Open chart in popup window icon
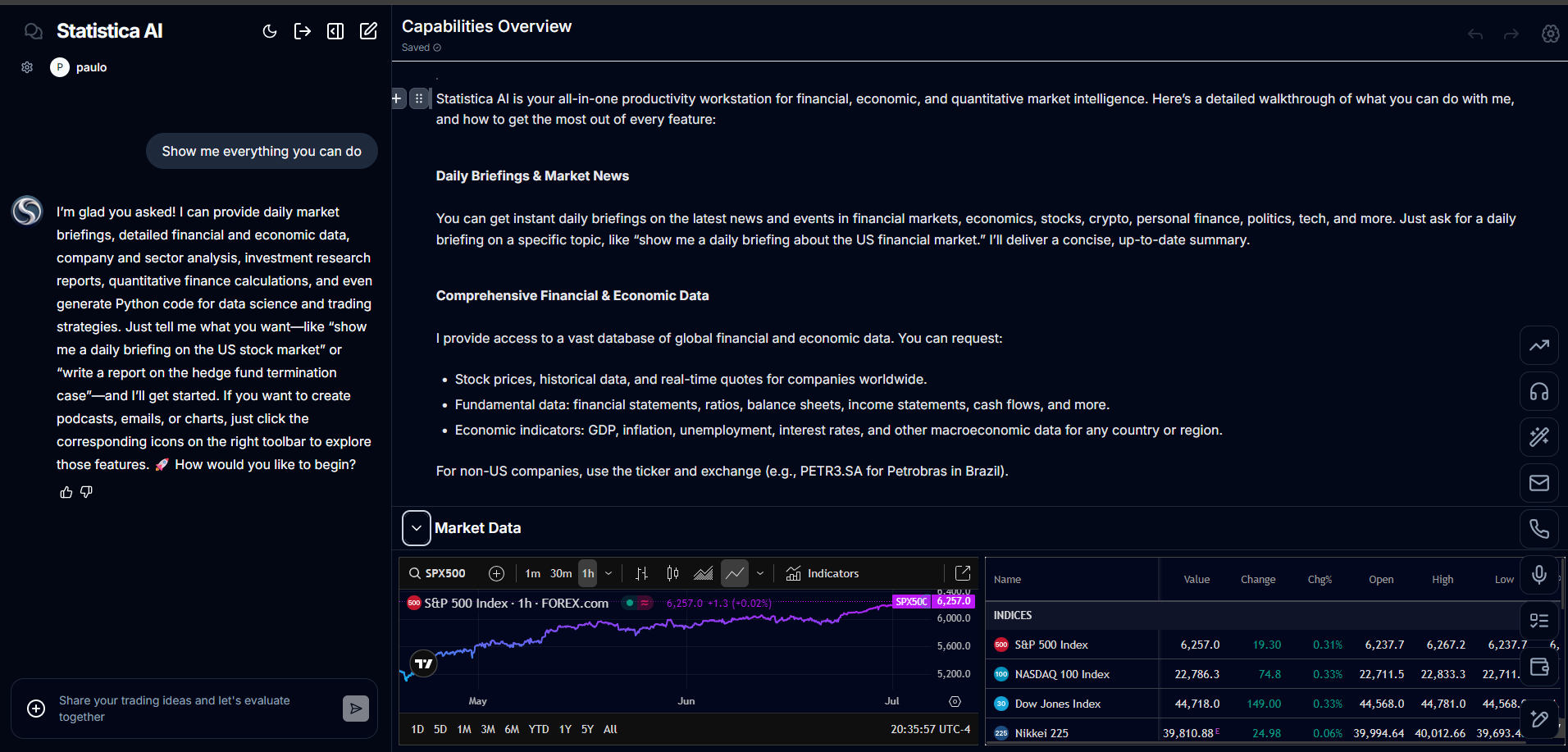This screenshot has height=752, width=1568. [963, 572]
